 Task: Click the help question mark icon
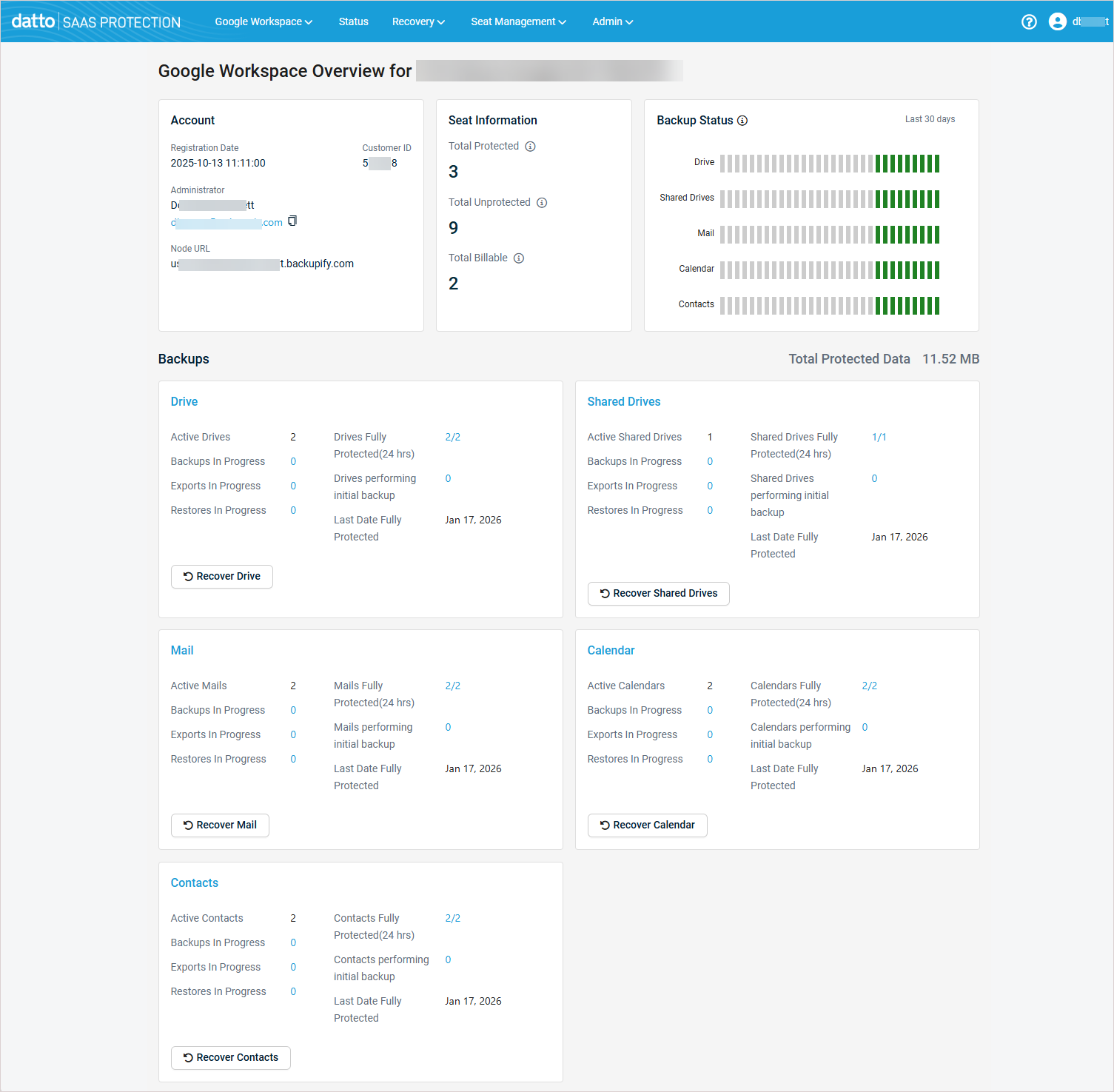coord(1029,21)
